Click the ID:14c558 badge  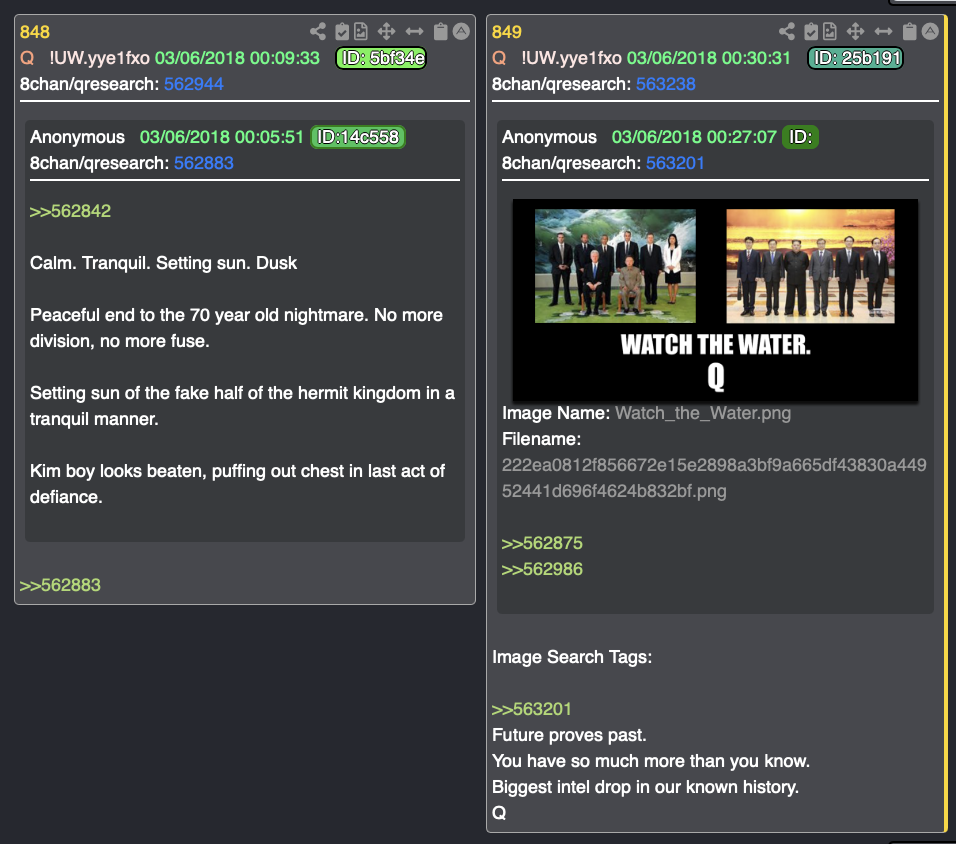point(358,137)
